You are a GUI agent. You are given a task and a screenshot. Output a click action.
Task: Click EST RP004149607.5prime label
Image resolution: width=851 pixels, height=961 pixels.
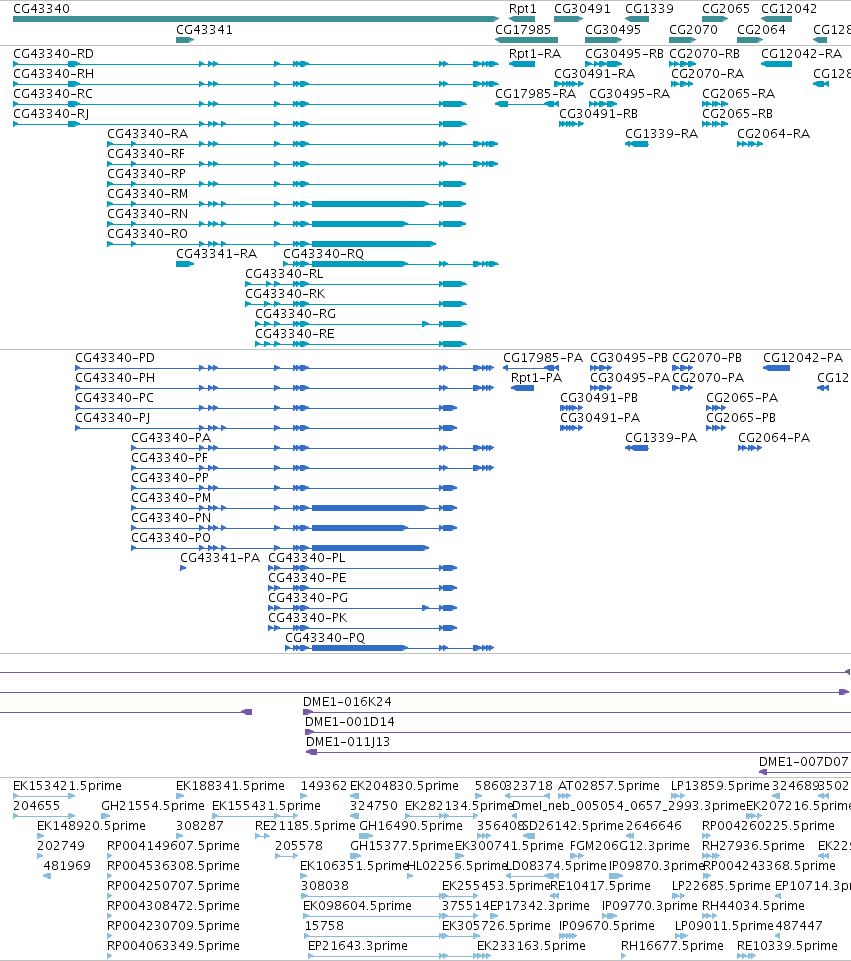click(173, 846)
